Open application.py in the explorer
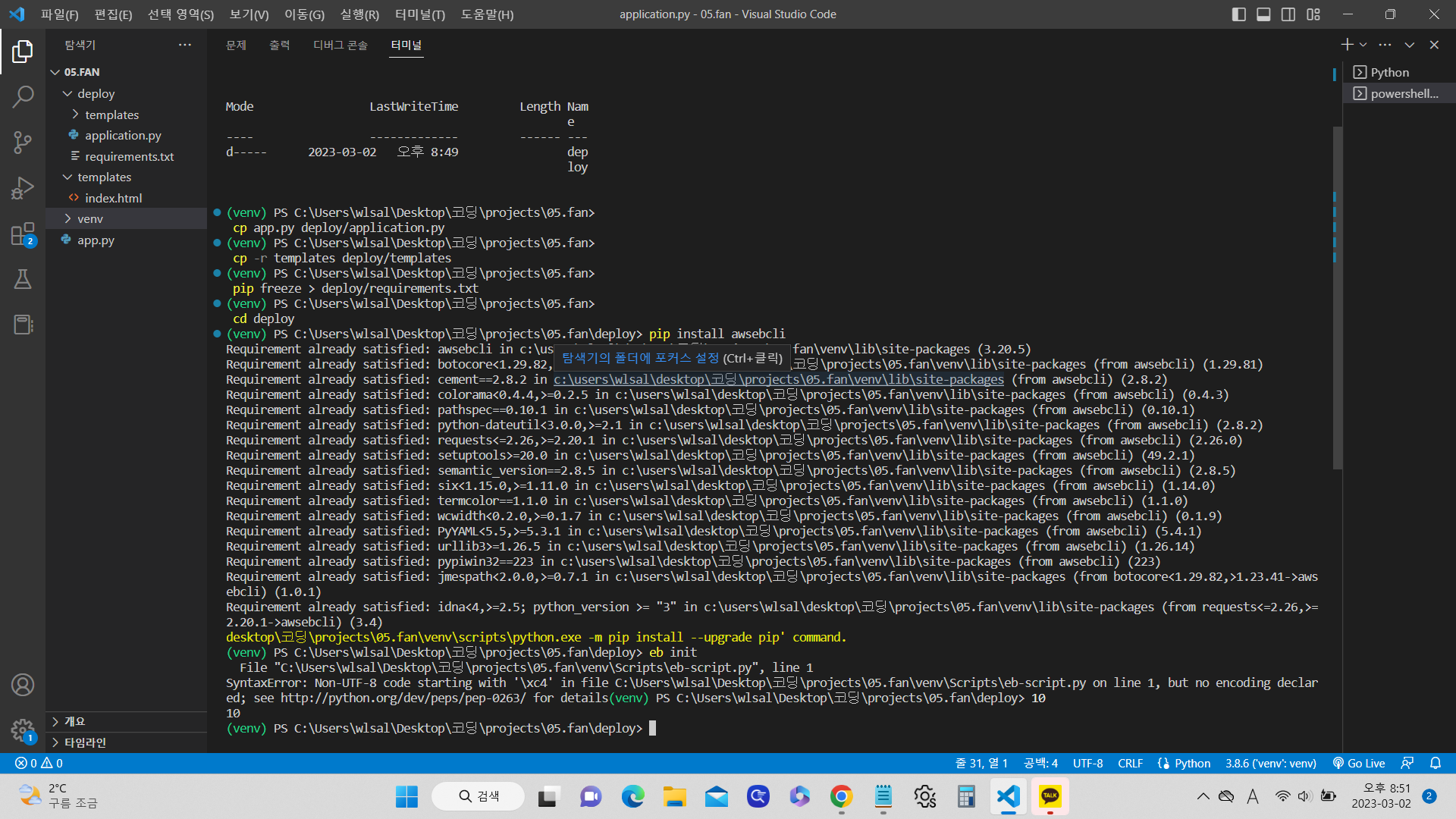Screen dimensions: 1456x819 point(126,135)
